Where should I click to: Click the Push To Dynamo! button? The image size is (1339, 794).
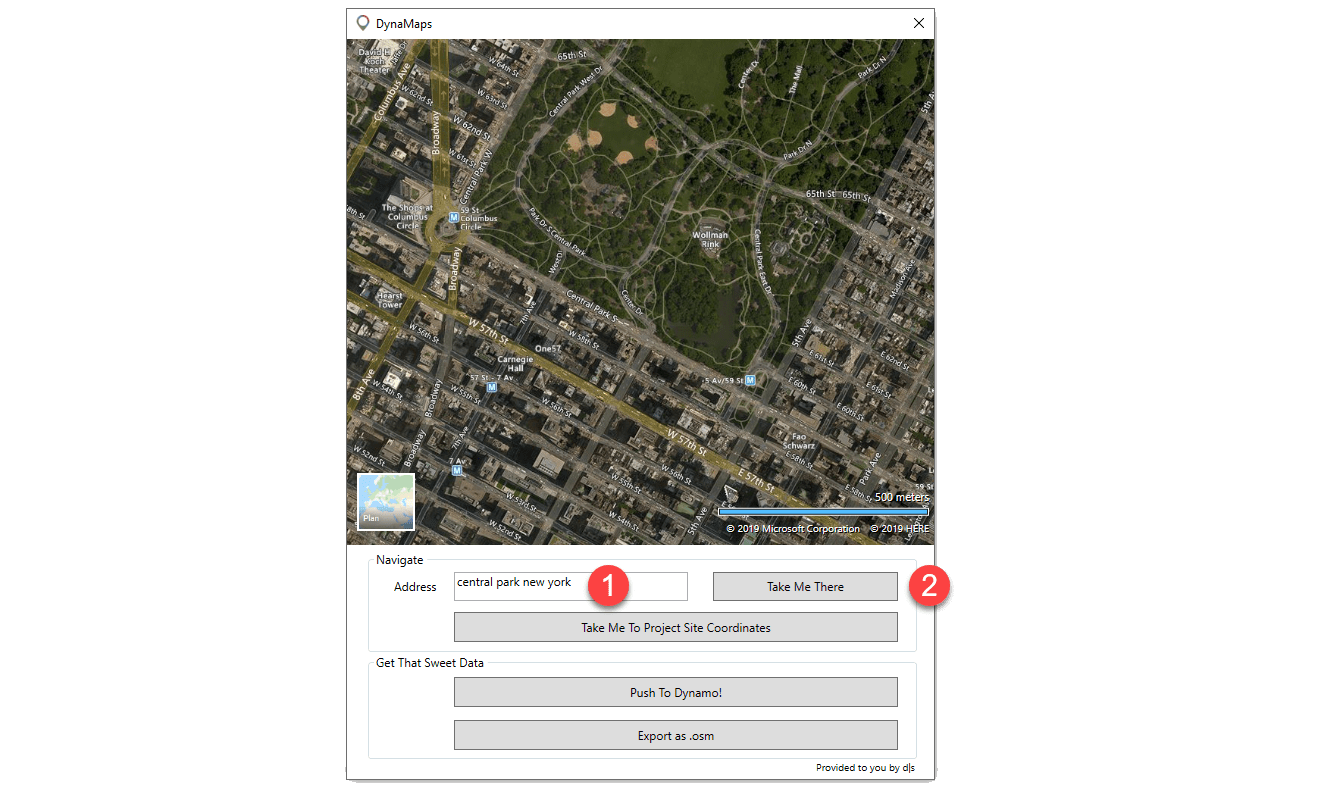675,692
